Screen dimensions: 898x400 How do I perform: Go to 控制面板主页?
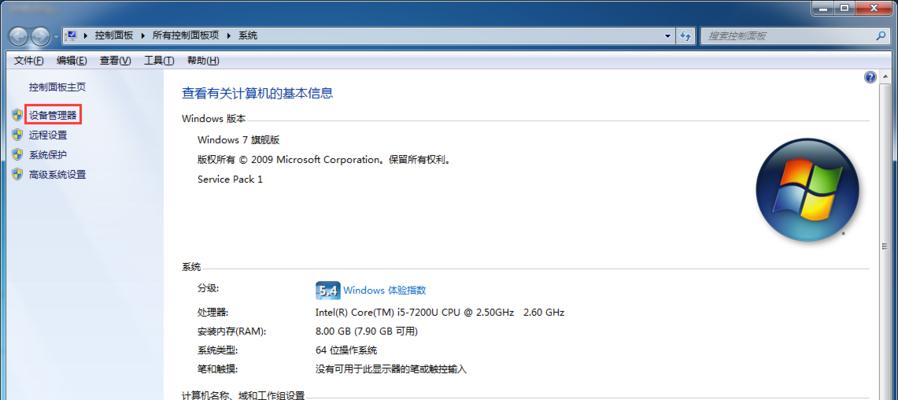pyautogui.click(x=57, y=87)
